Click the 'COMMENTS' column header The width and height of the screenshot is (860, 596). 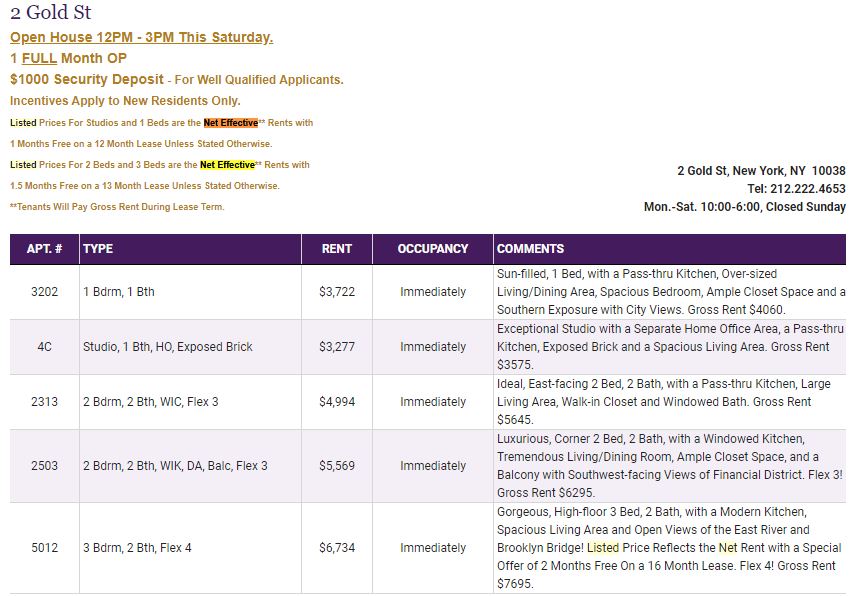point(670,249)
